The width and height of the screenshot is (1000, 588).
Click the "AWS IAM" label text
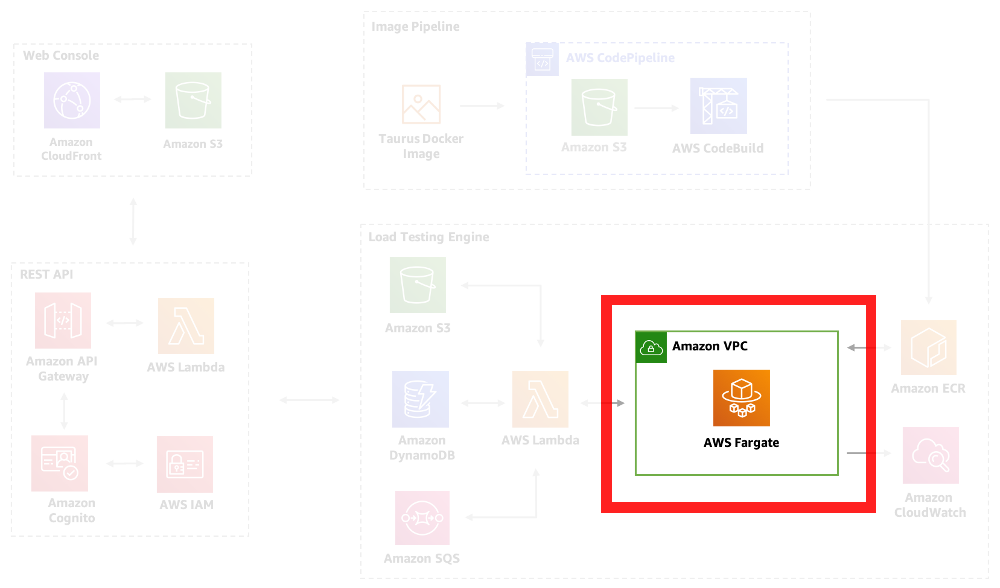pyautogui.click(x=186, y=504)
